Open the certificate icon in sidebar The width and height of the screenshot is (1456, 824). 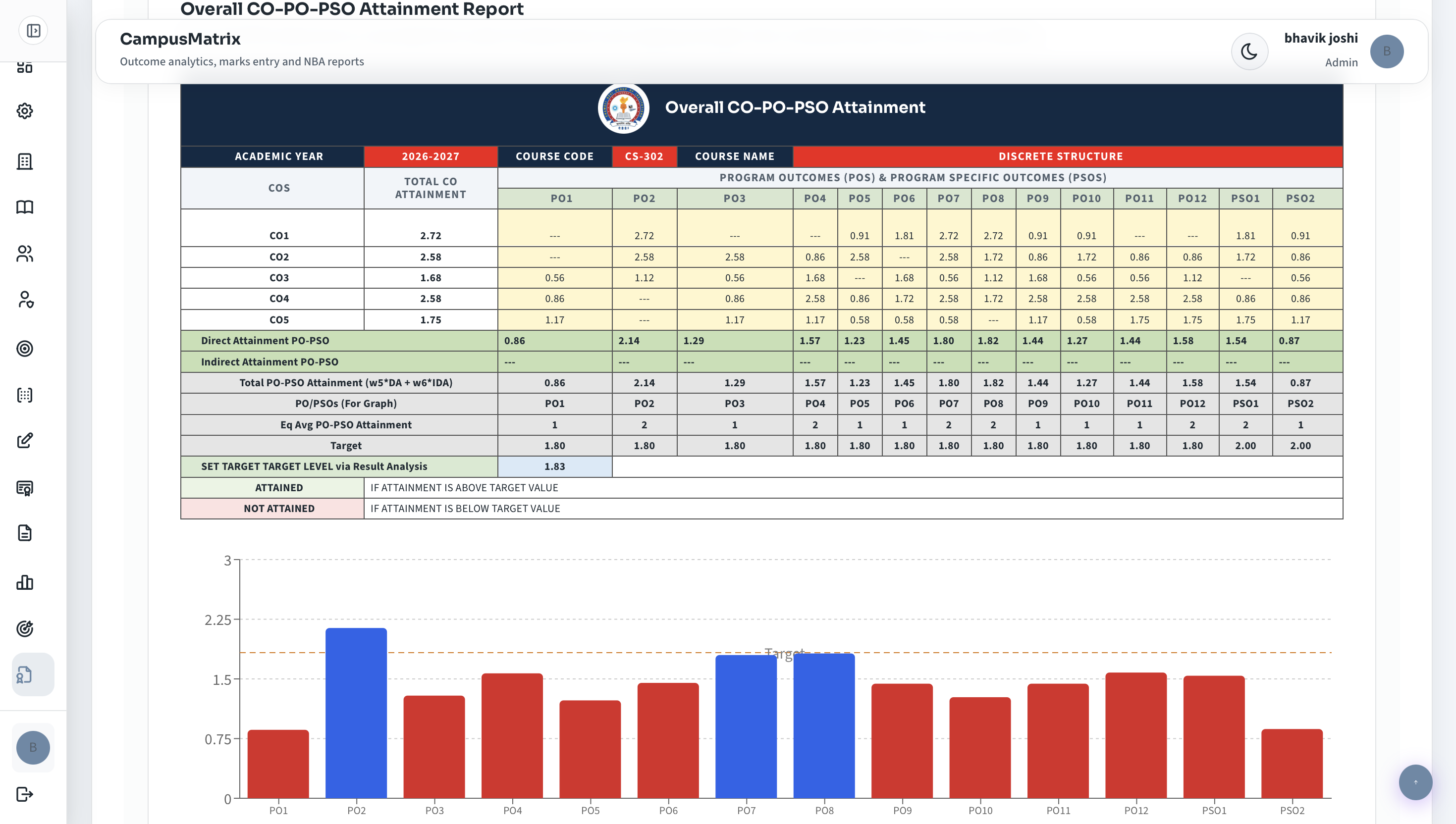tap(25, 488)
